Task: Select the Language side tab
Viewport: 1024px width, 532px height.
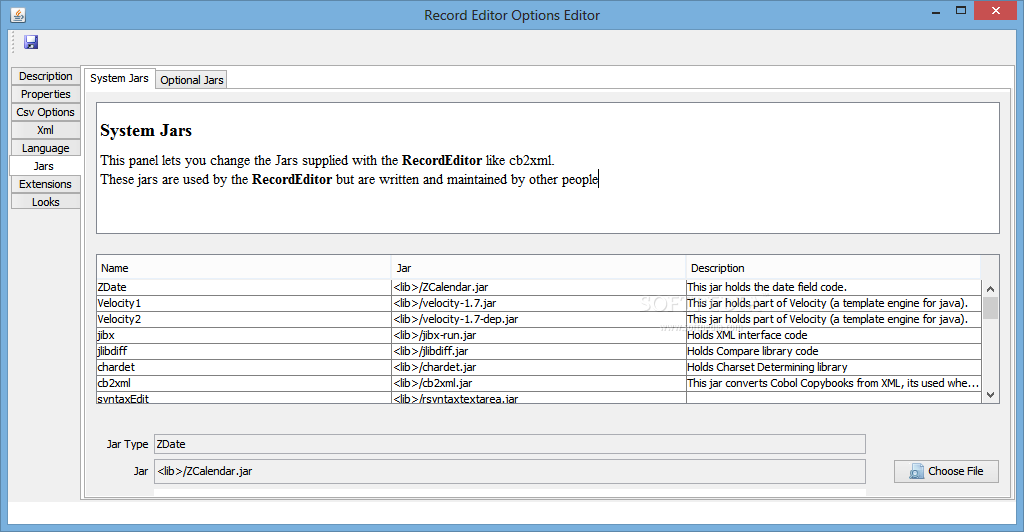Action: 45,148
